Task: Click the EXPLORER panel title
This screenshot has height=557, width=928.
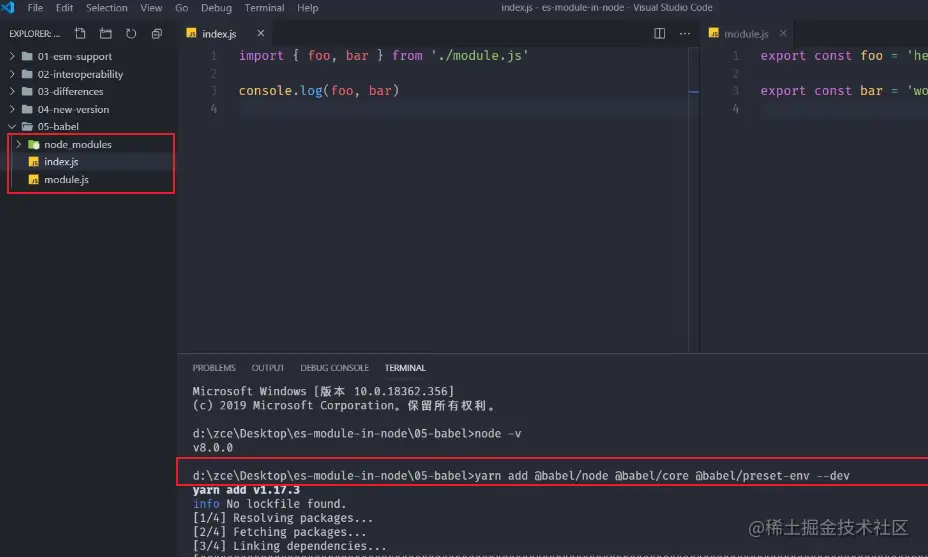Action: tap(34, 34)
